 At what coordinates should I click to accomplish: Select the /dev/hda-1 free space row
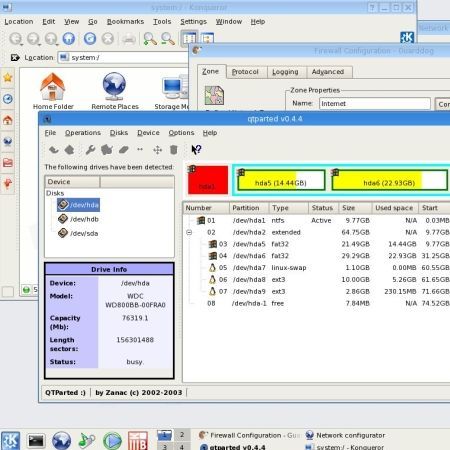point(317,303)
